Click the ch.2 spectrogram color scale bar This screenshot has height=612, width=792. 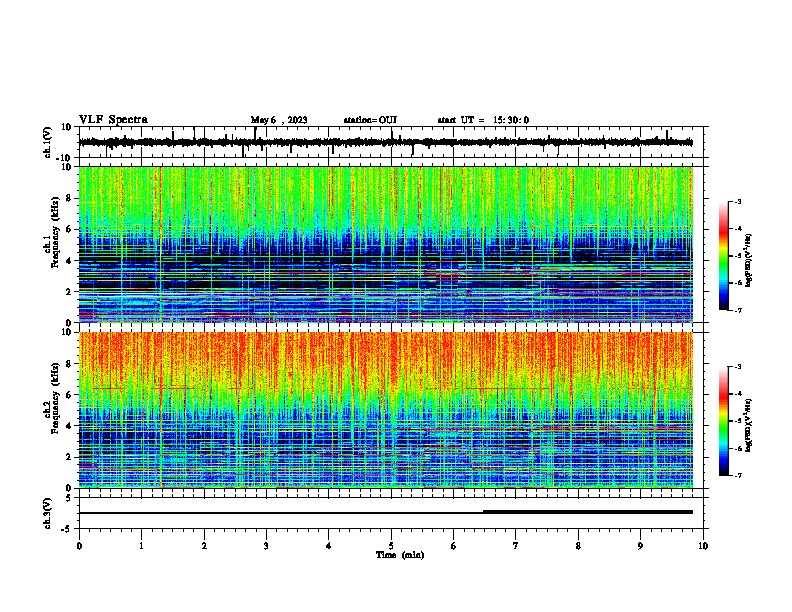(724, 421)
